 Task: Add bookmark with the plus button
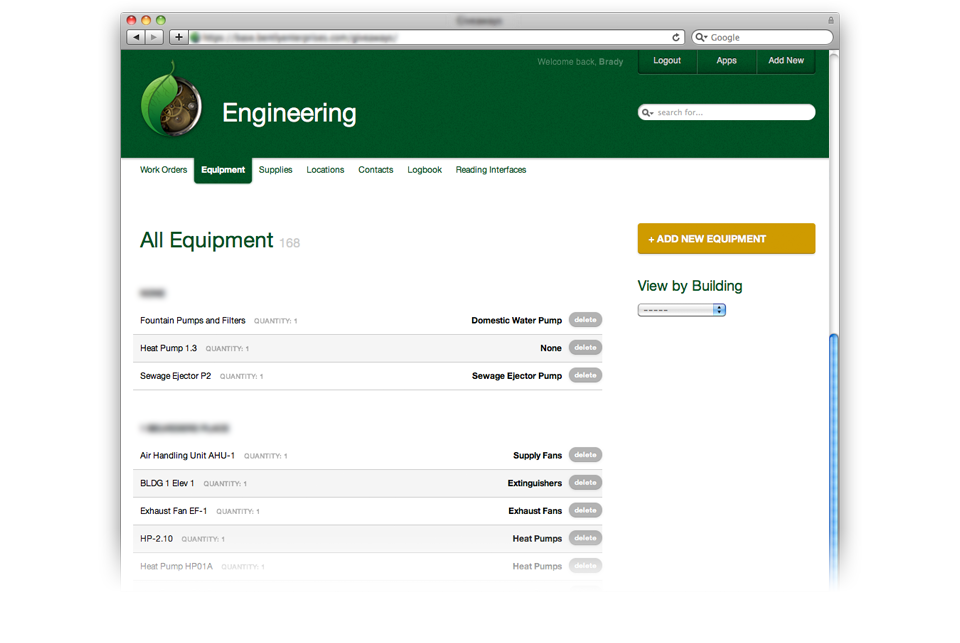(x=178, y=37)
